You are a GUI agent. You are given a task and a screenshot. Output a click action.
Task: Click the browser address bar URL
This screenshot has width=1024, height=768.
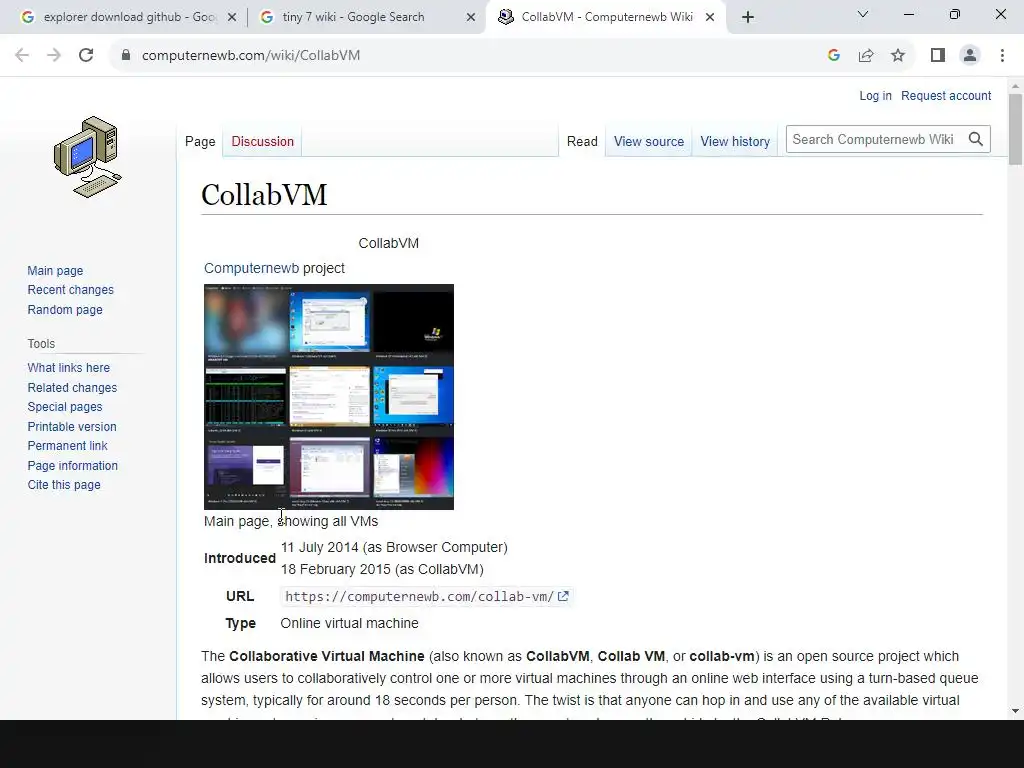[251, 56]
